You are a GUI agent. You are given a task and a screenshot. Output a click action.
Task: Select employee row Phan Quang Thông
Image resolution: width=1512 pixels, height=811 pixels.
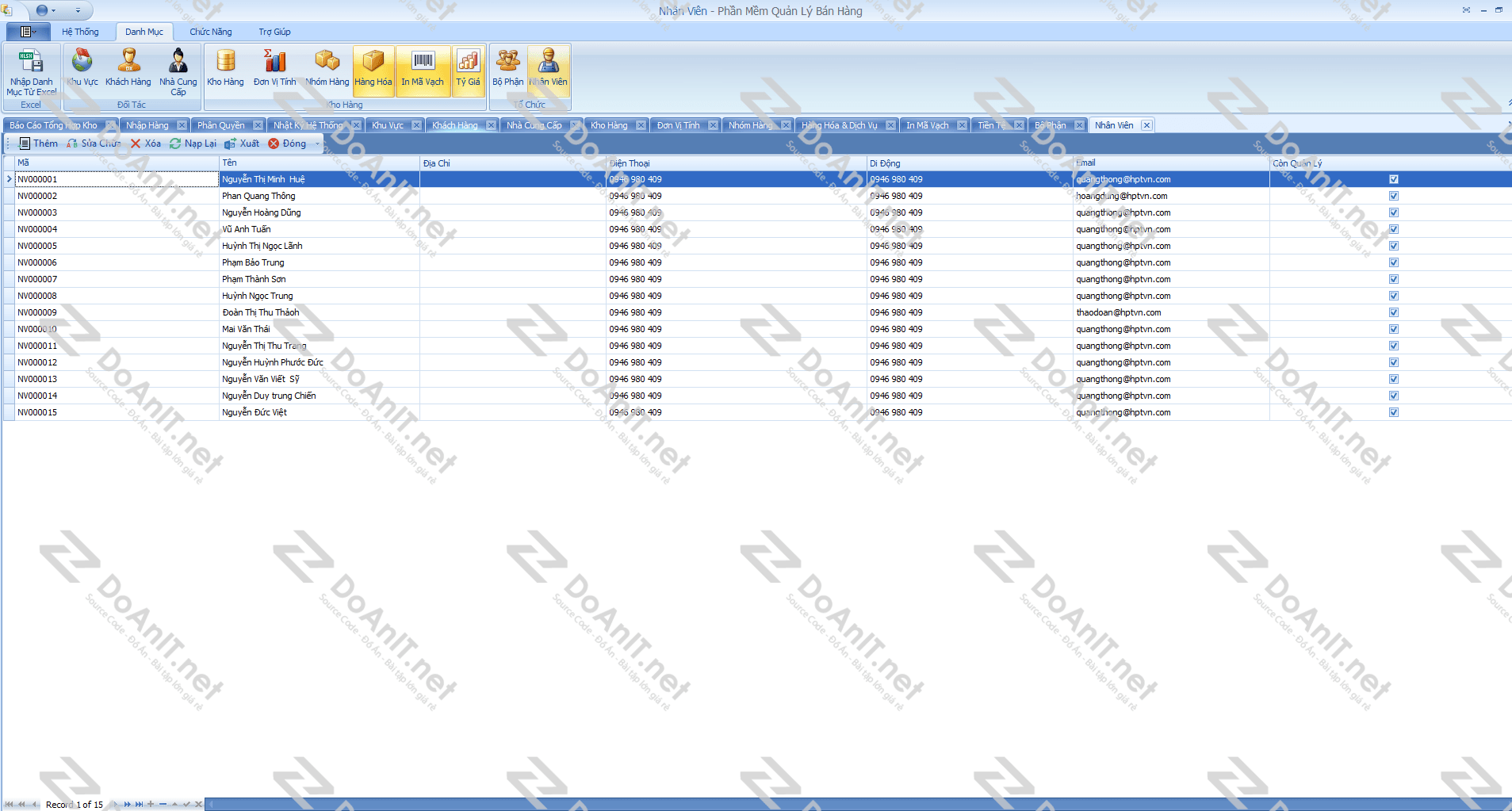click(757, 196)
